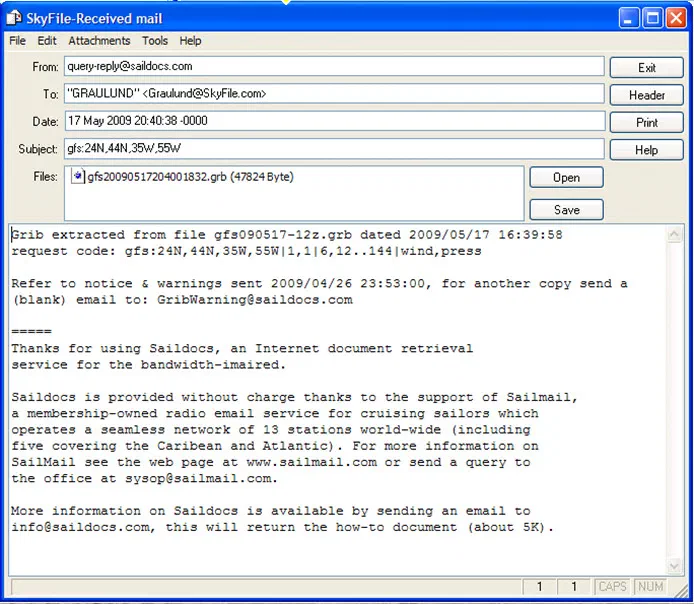Click the '=====' separator text line
The image size is (694, 604).
[31, 331]
